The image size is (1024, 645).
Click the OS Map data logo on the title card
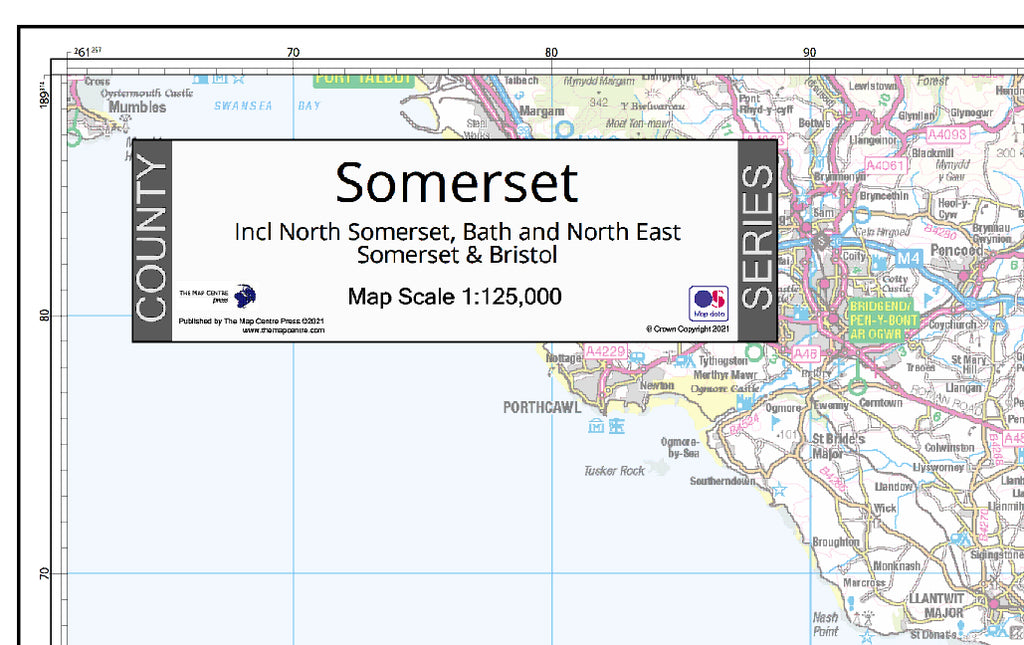click(709, 299)
